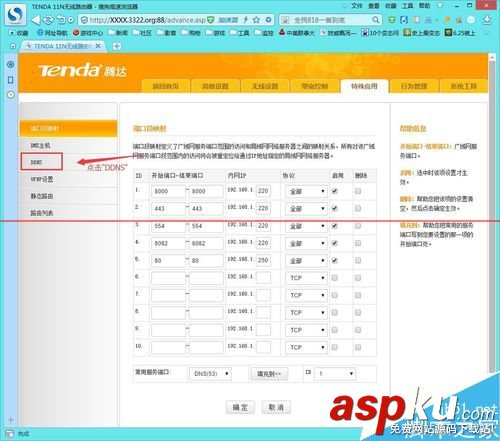Check delete checkbox for row 2 (port 443)
The image size is (500, 441).
(358, 208)
